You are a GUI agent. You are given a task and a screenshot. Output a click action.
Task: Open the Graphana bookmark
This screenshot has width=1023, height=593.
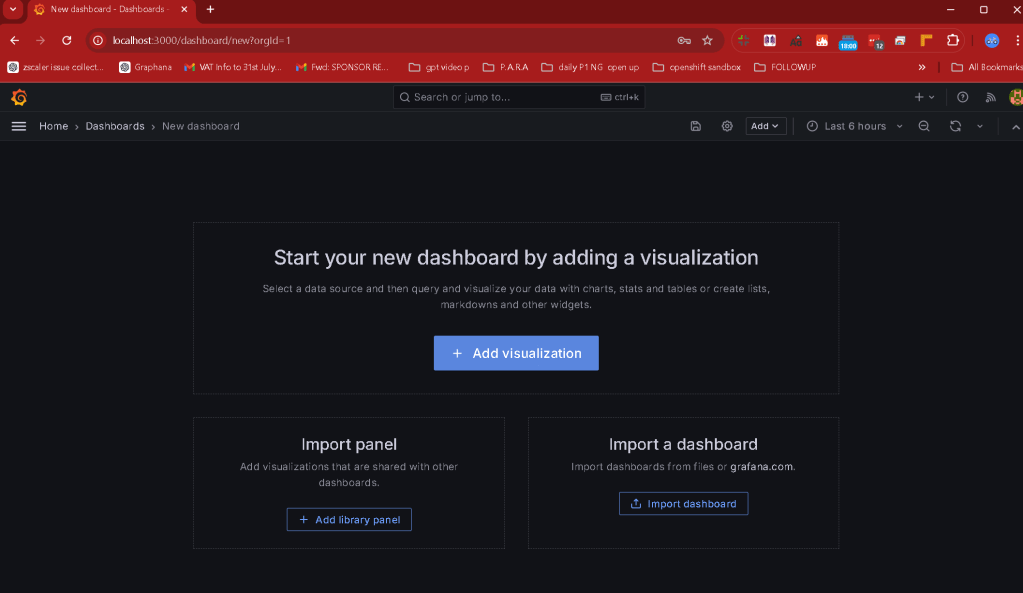pyautogui.click(x=145, y=67)
